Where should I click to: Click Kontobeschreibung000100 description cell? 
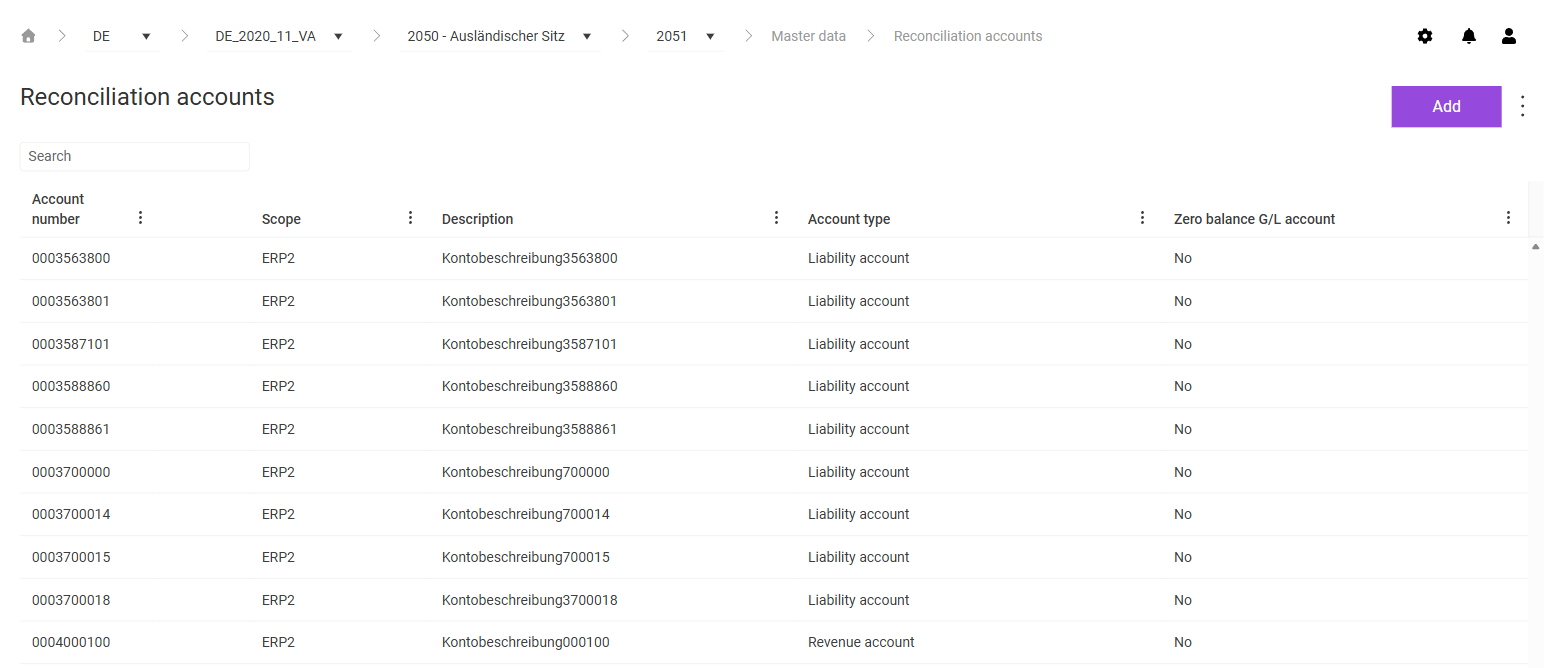(526, 642)
